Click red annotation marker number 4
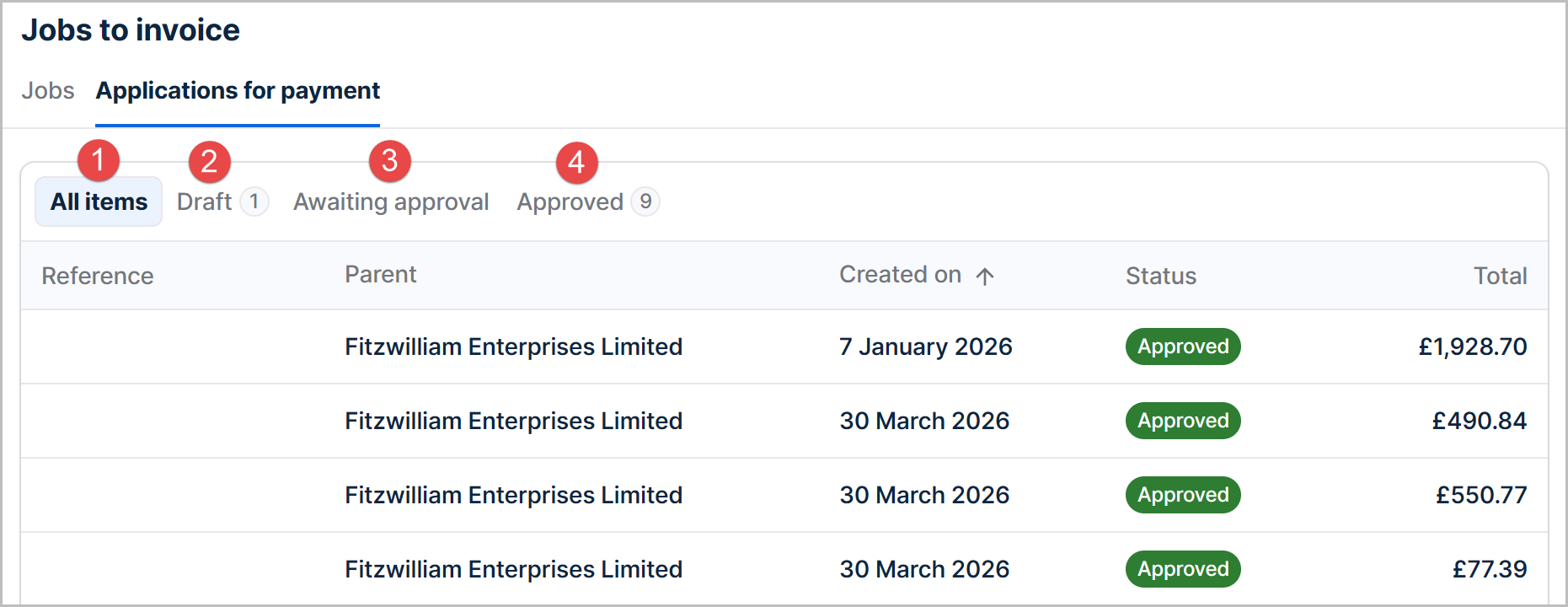 577,162
